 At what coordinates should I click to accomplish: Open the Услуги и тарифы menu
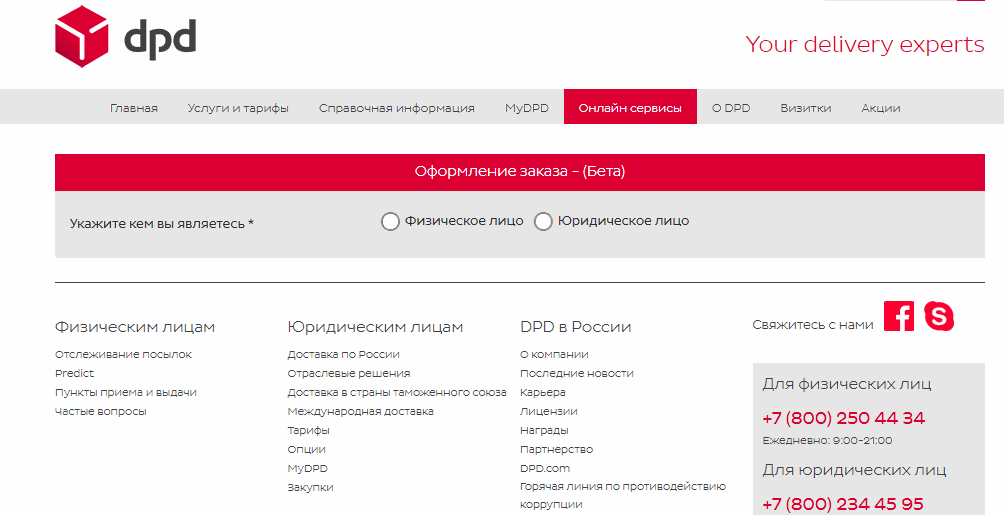coord(238,108)
